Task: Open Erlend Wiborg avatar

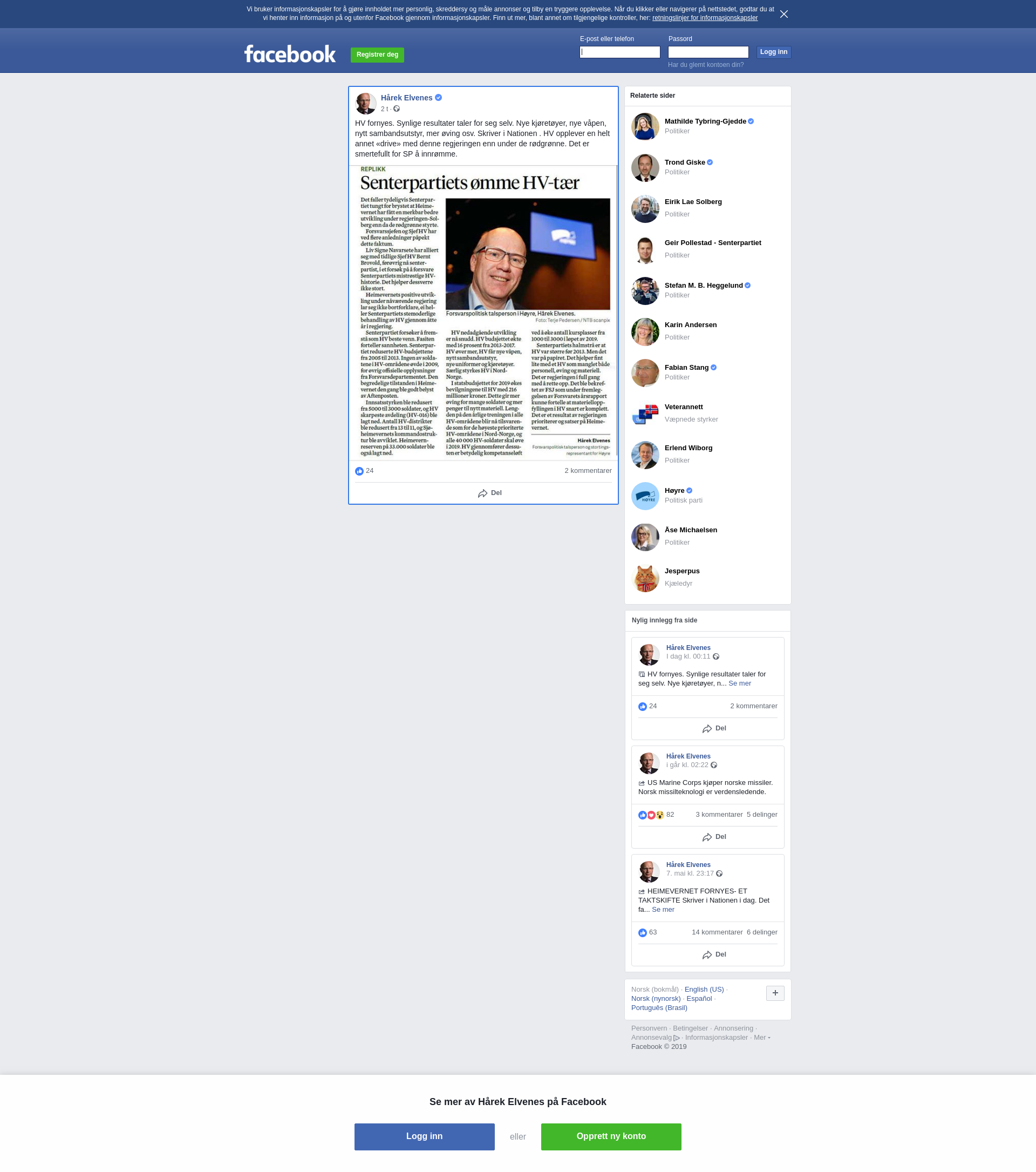Action: coord(645,455)
